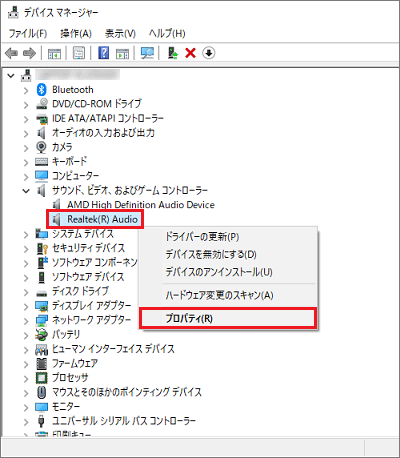This screenshot has width=400, height=458.
Task: Click the キーボード keyboard icon
Action: point(42,162)
